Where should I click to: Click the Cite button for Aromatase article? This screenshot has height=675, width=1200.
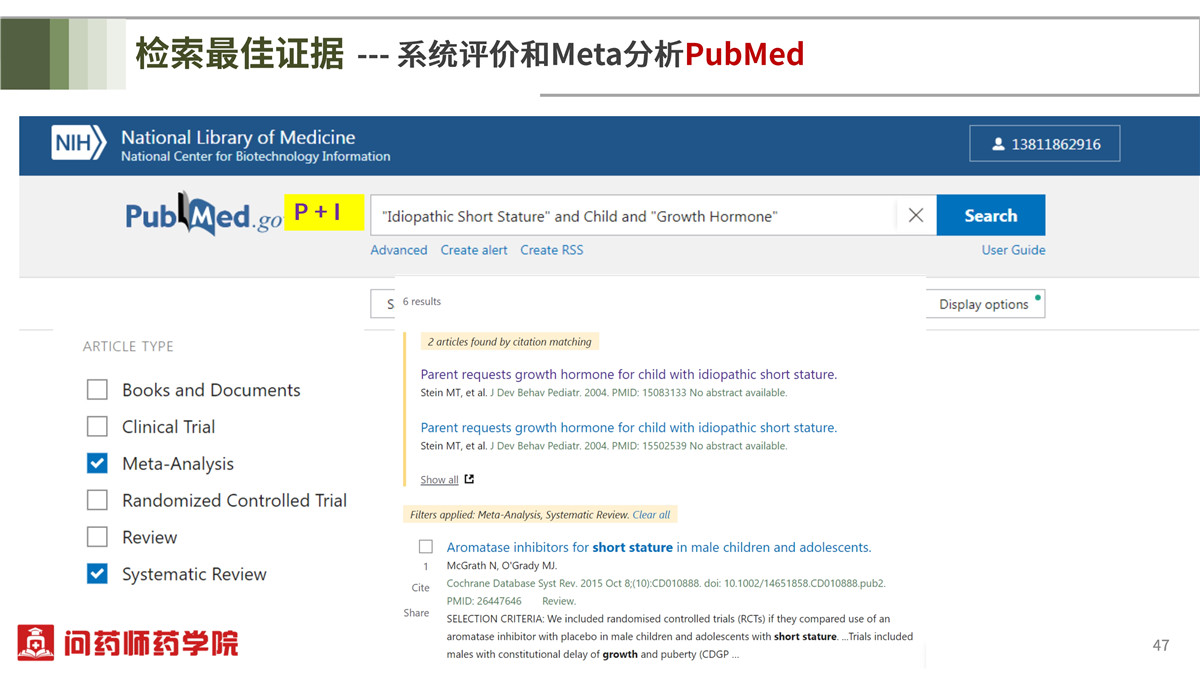tap(421, 588)
